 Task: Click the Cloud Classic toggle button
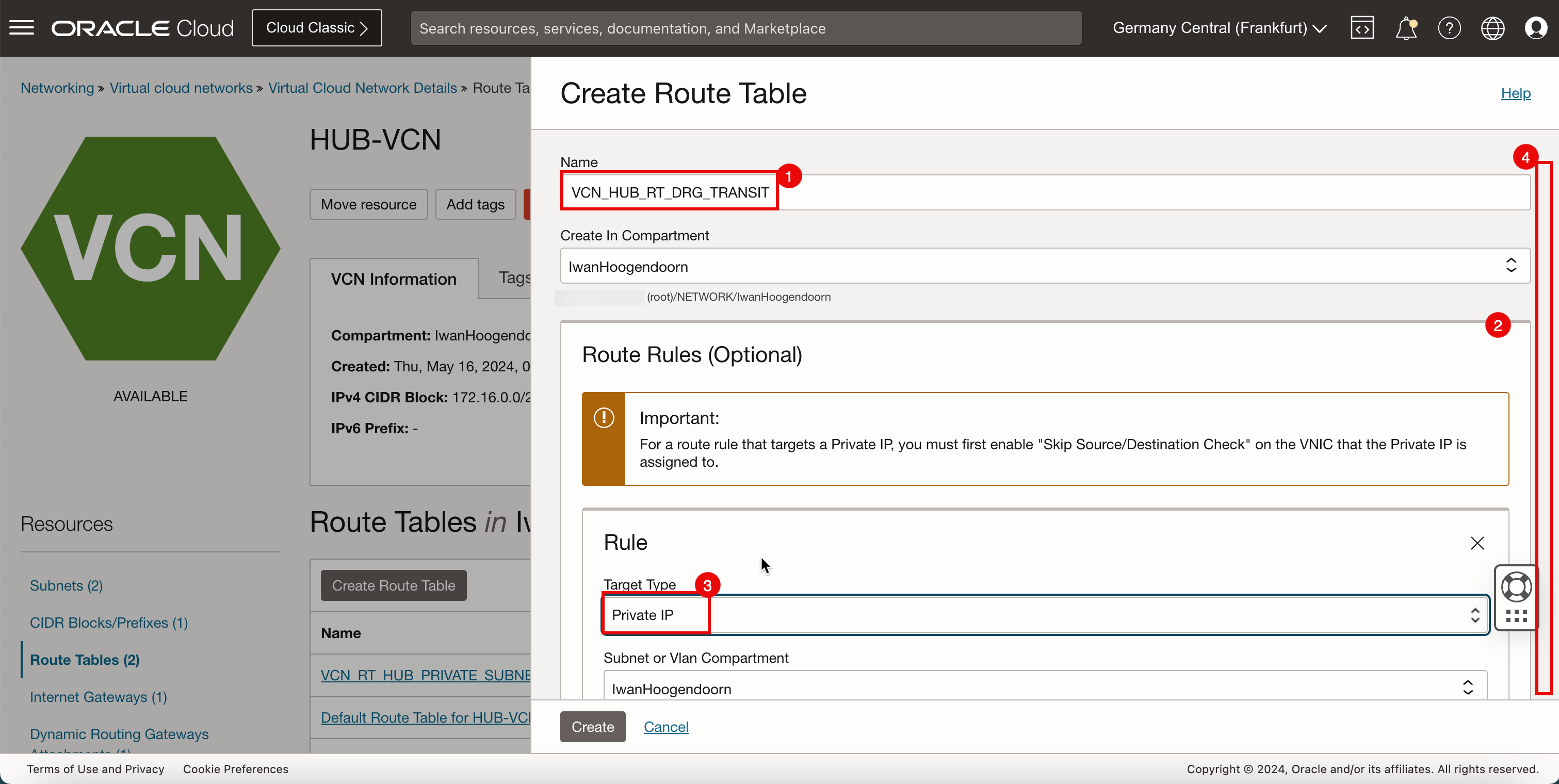coord(317,27)
